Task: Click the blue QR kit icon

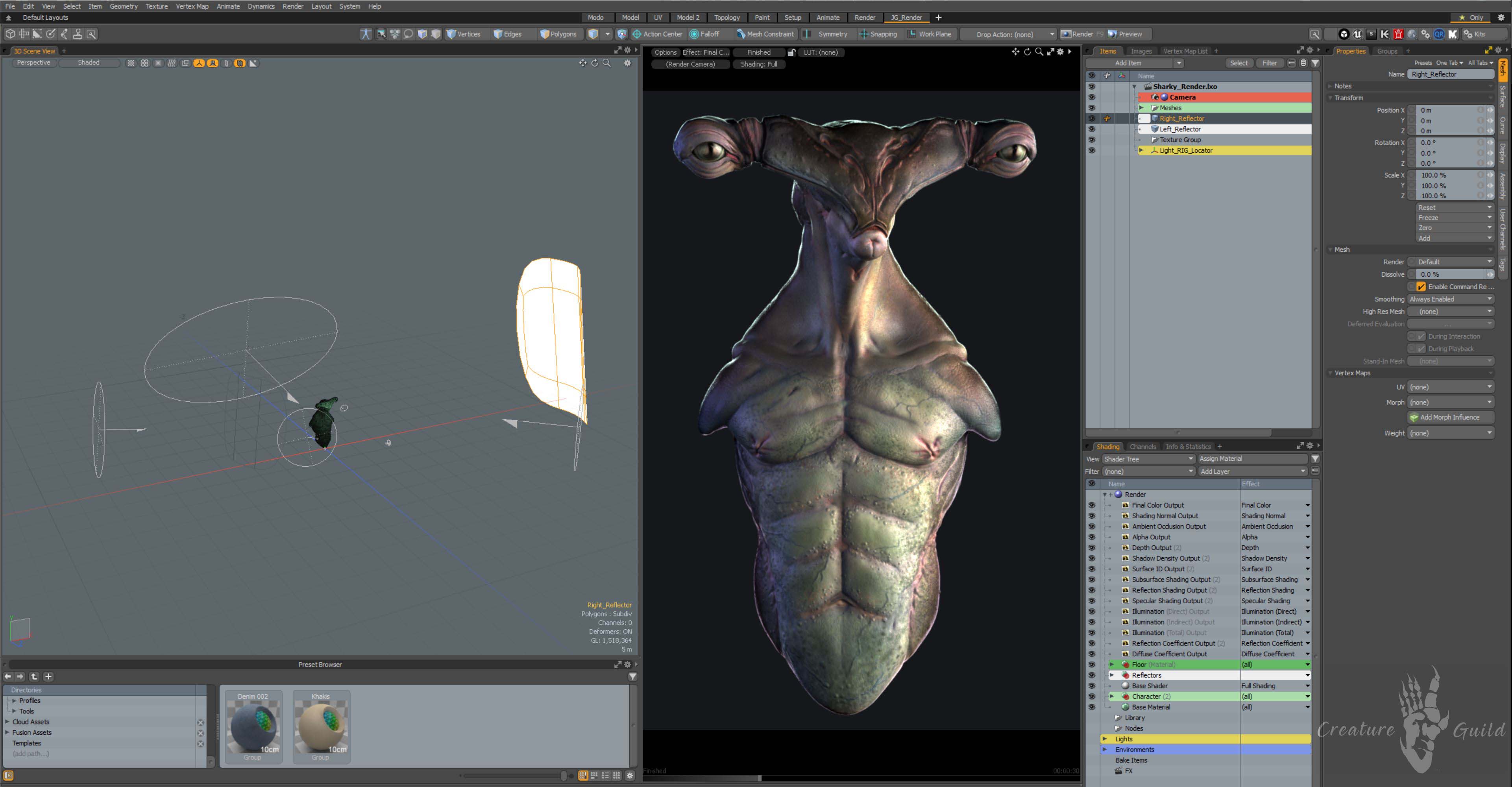Action: [x=1439, y=34]
